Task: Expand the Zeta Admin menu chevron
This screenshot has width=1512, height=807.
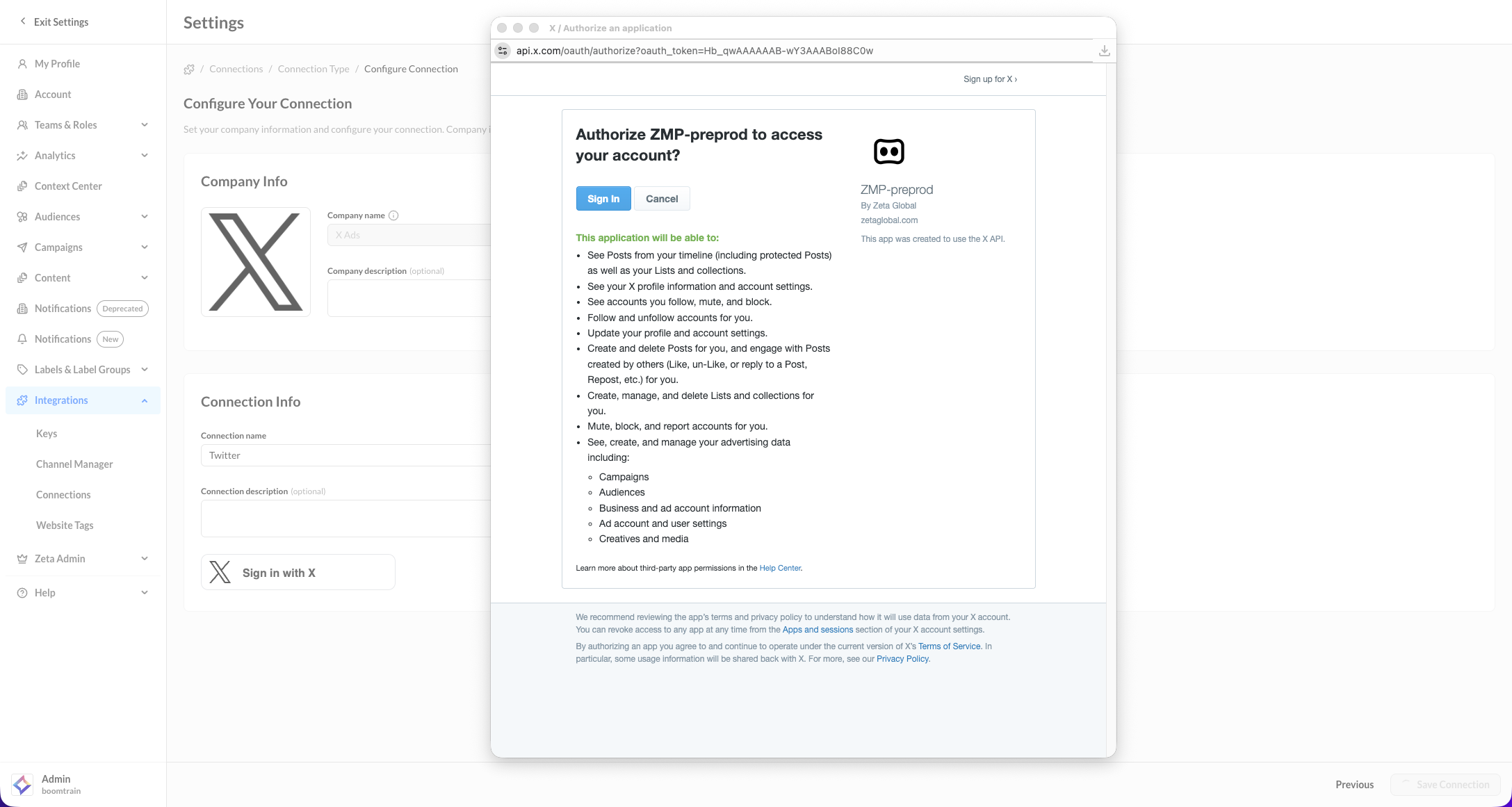Action: (x=145, y=559)
